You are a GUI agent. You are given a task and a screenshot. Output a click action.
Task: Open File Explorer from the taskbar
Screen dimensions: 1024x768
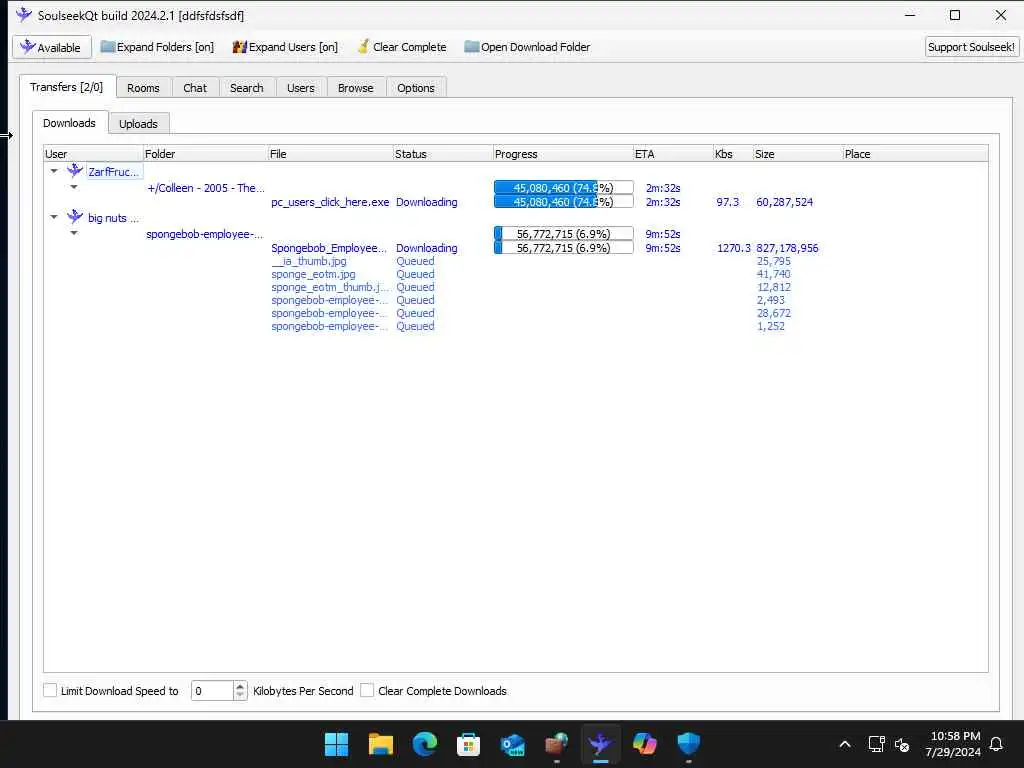tap(381, 744)
